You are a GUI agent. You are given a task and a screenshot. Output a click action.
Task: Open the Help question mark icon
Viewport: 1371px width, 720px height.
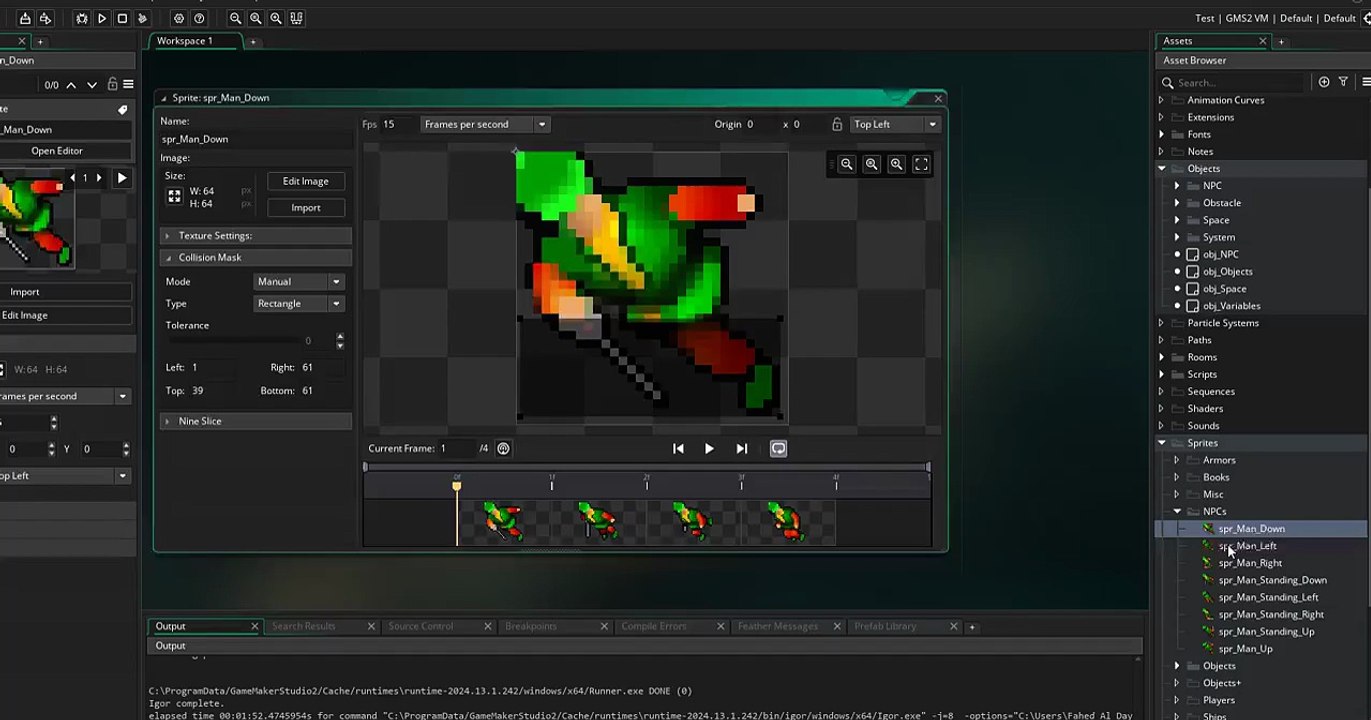pos(199,18)
